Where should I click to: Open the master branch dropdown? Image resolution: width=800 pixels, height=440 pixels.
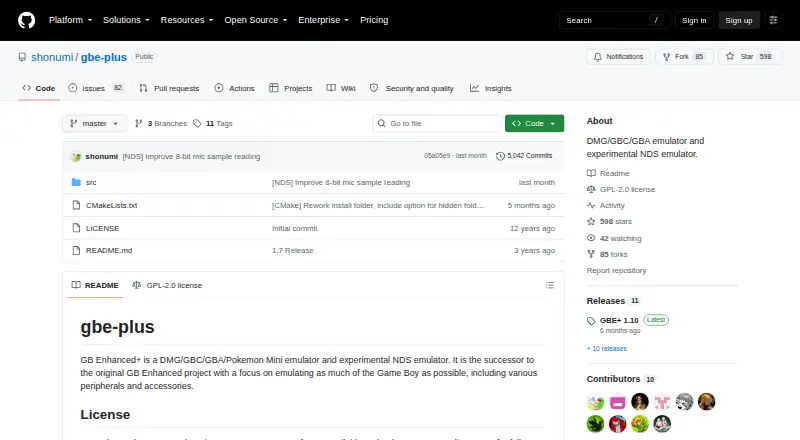tap(94, 124)
